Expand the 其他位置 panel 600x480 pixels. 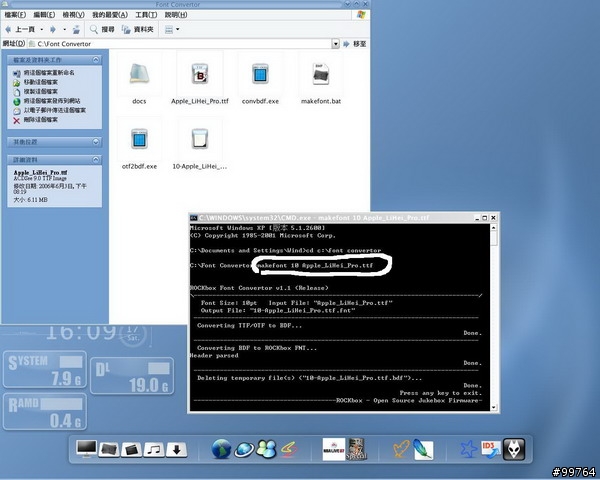(96, 142)
